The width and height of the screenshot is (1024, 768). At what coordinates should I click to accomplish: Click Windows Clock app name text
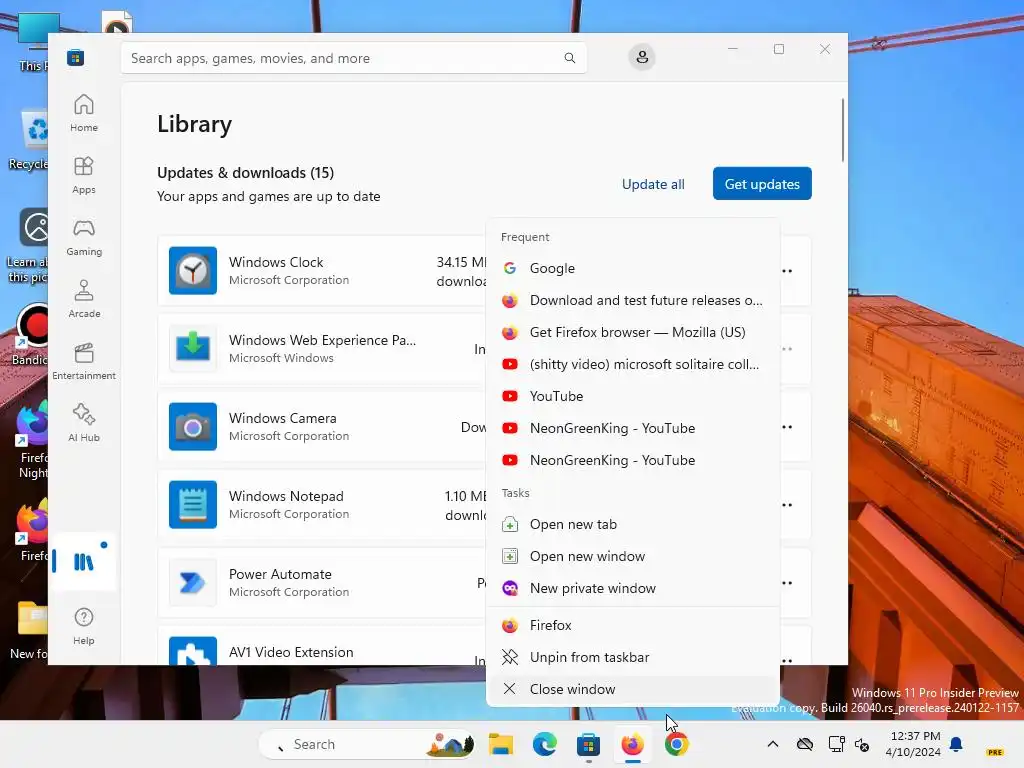click(x=276, y=262)
